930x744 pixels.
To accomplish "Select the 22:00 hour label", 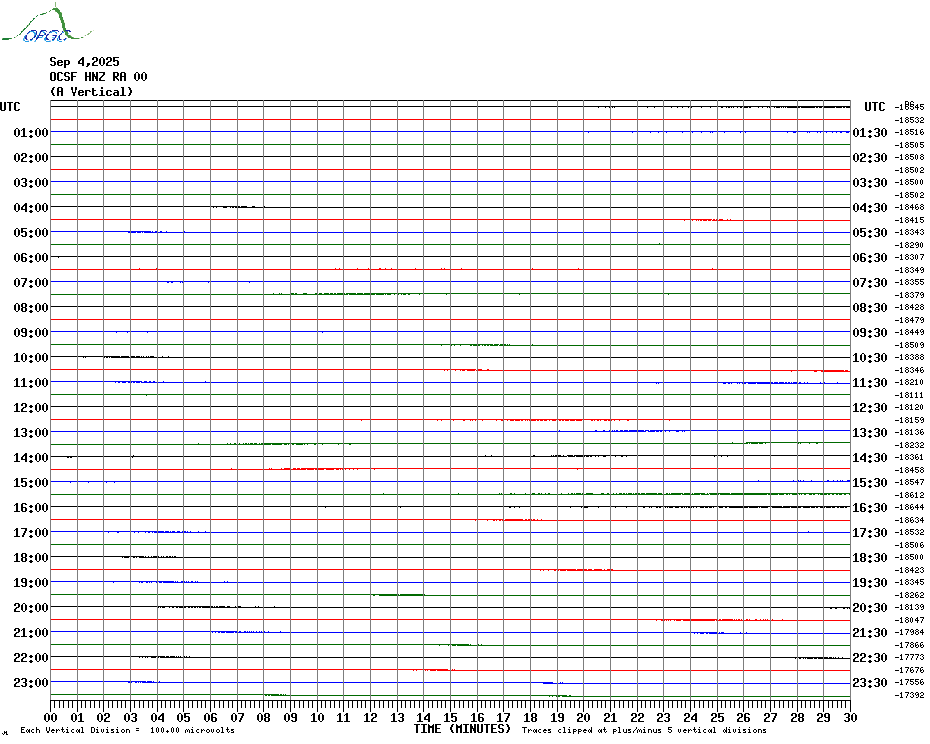I will pyautogui.click(x=31, y=657).
